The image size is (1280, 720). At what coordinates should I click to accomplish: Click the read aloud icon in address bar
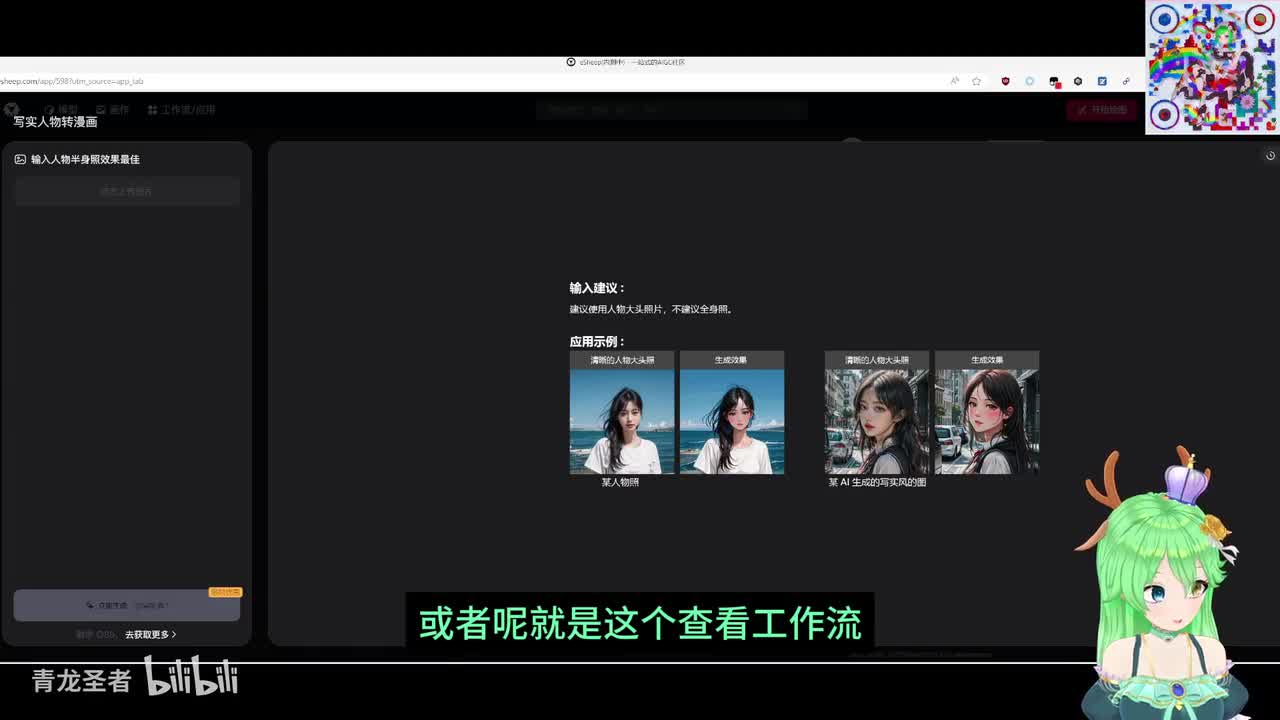tap(954, 81)
